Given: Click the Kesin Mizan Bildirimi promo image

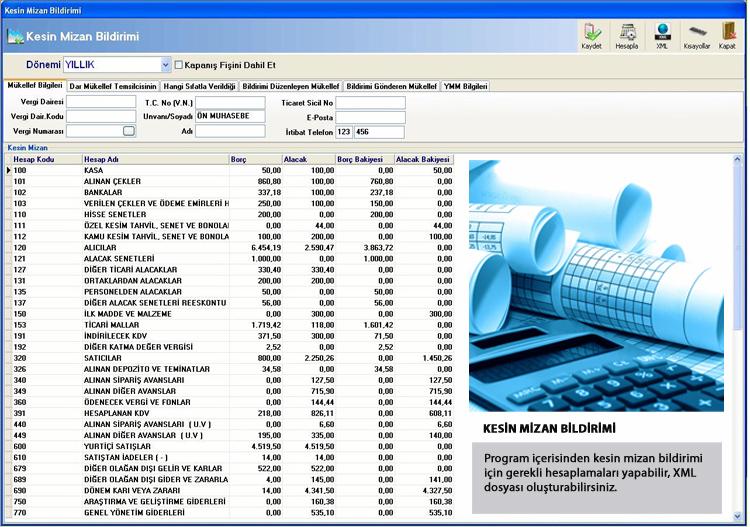Looking at the screenshot, I should (597, 285).
